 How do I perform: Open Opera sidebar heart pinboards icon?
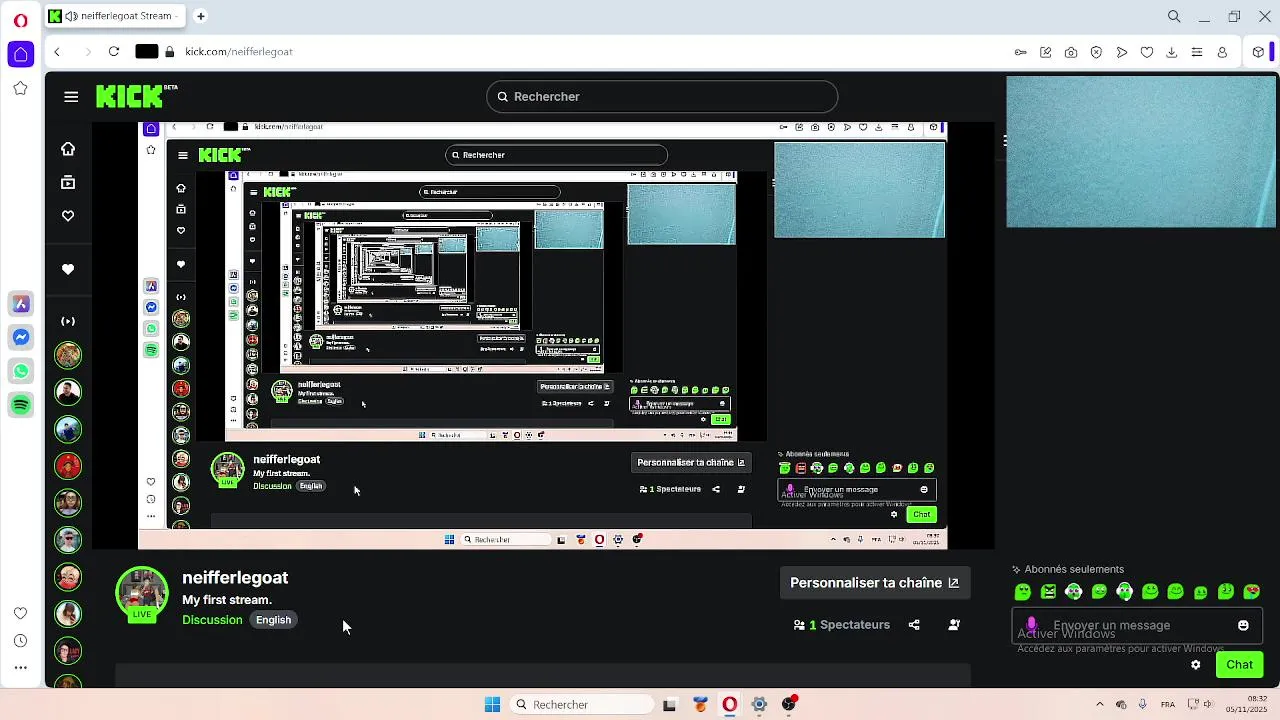(20, 613)
